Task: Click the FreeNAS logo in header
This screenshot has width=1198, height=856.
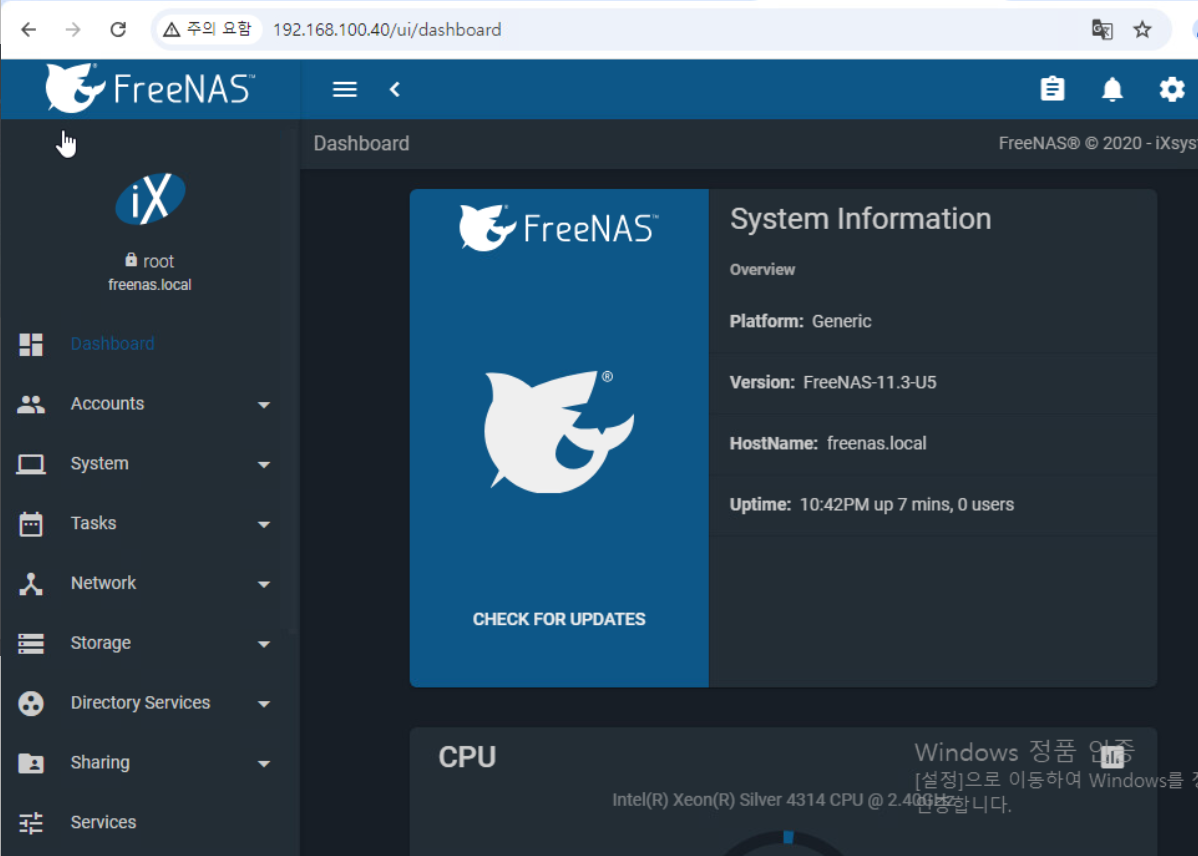Action: pos(150,89)
